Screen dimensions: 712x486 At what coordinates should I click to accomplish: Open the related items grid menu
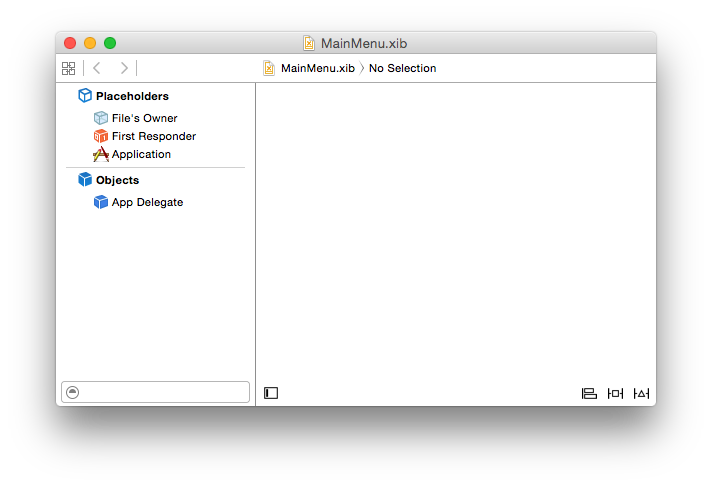(69, 69)
